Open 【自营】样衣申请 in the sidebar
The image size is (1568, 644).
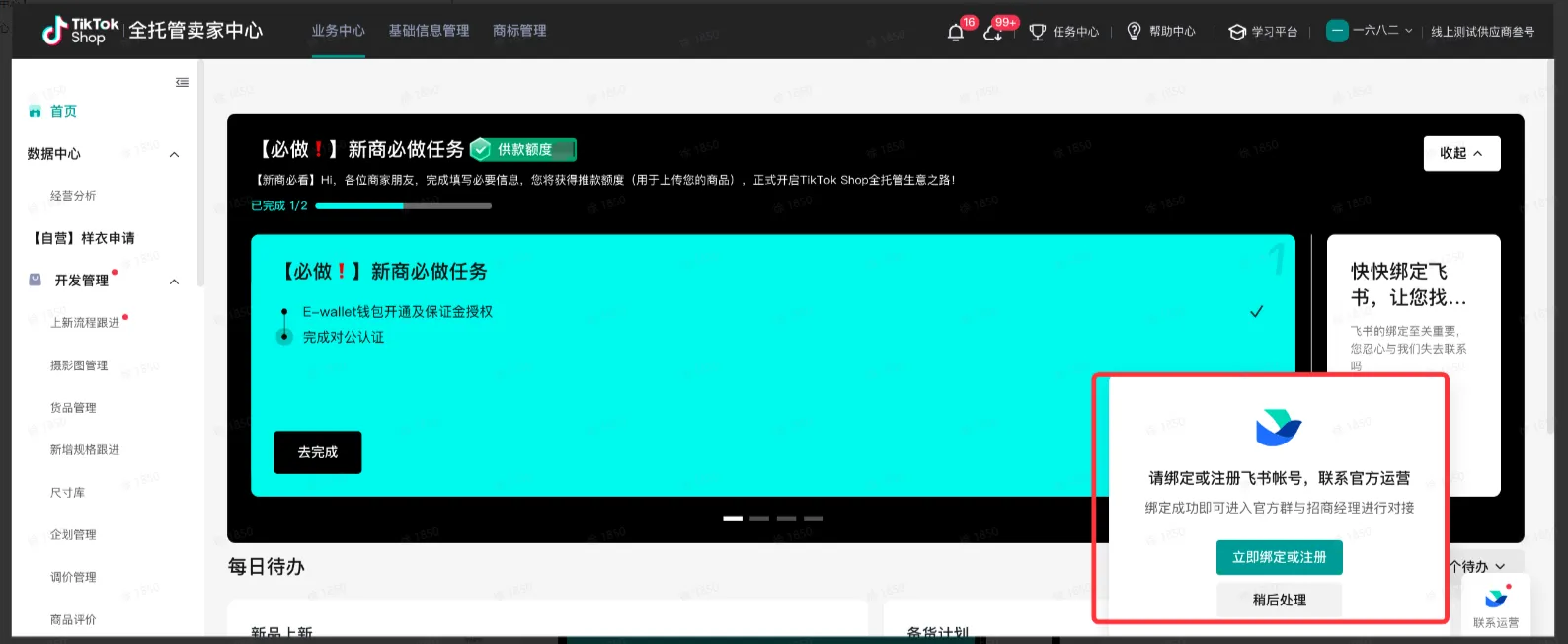click(82, 238)
